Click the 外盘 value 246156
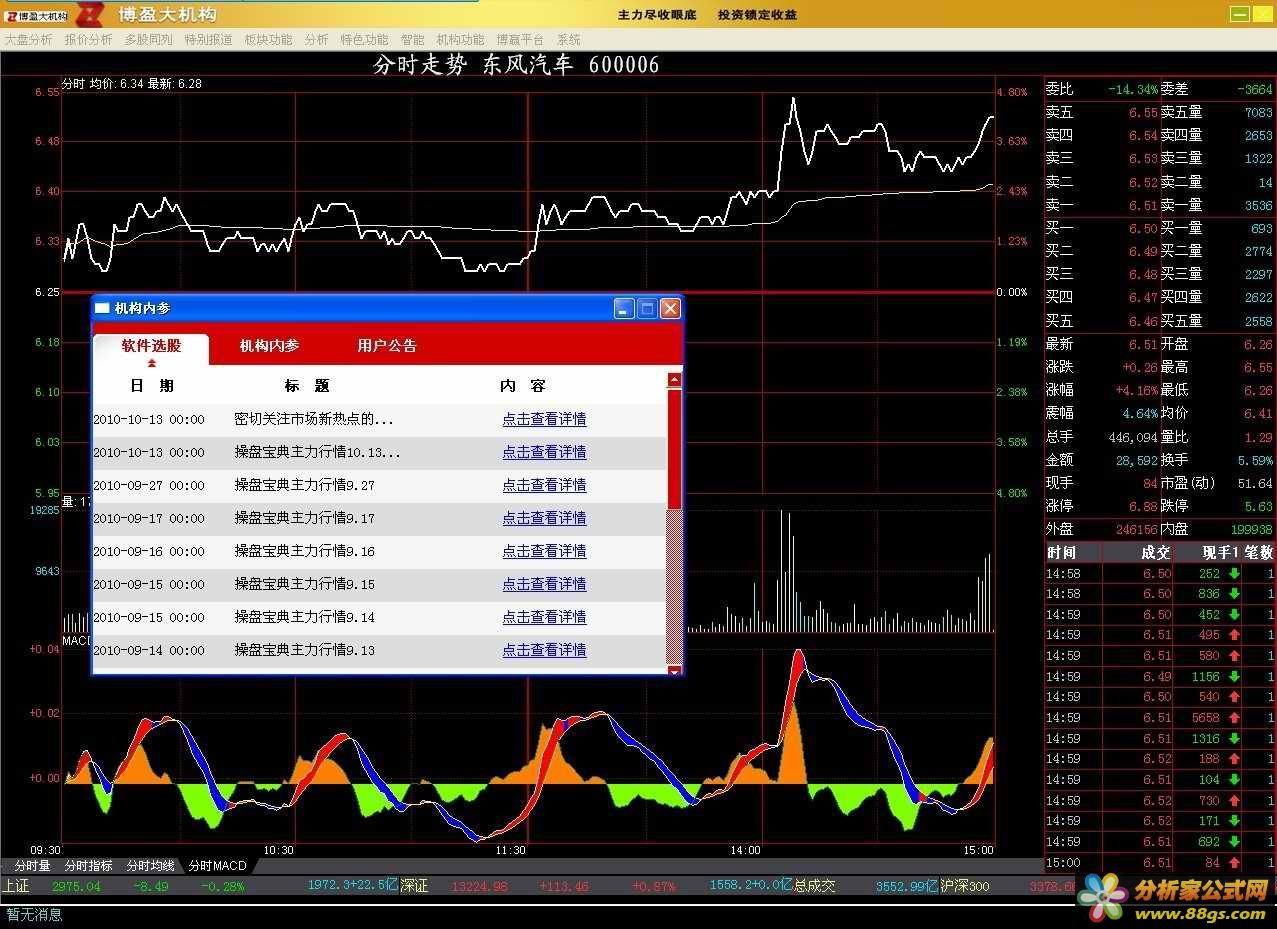Screen dimensions: 1277x929 1136,530
